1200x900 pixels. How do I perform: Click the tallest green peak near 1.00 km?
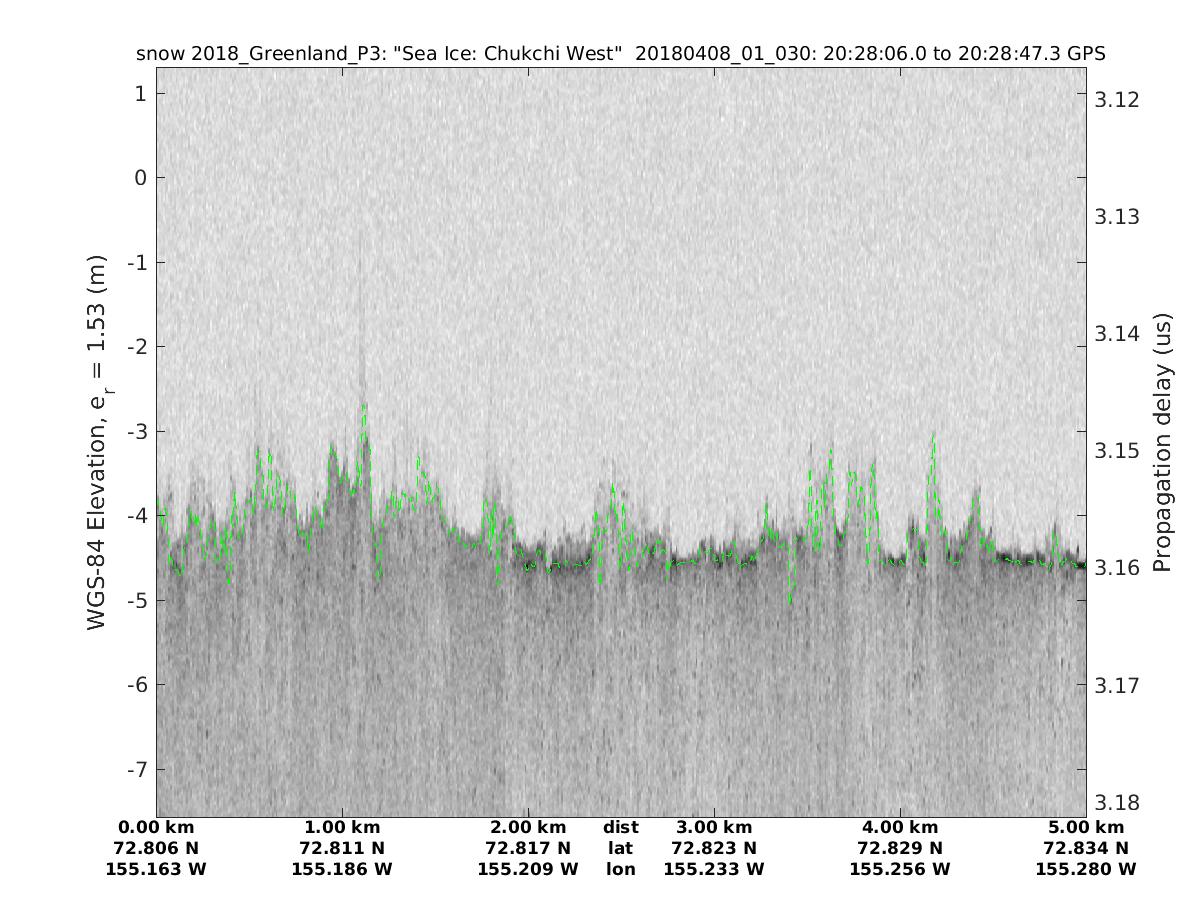(x=365, y=405)
